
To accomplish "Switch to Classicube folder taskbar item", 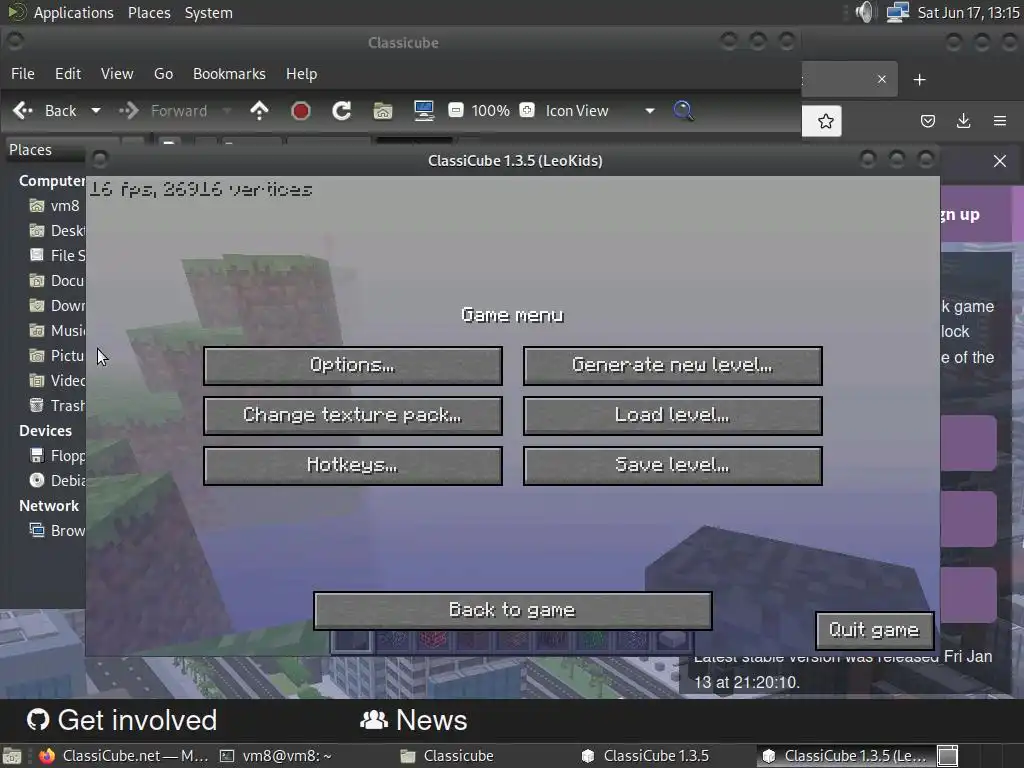I will pyautogui.click(x=448, y=756).
